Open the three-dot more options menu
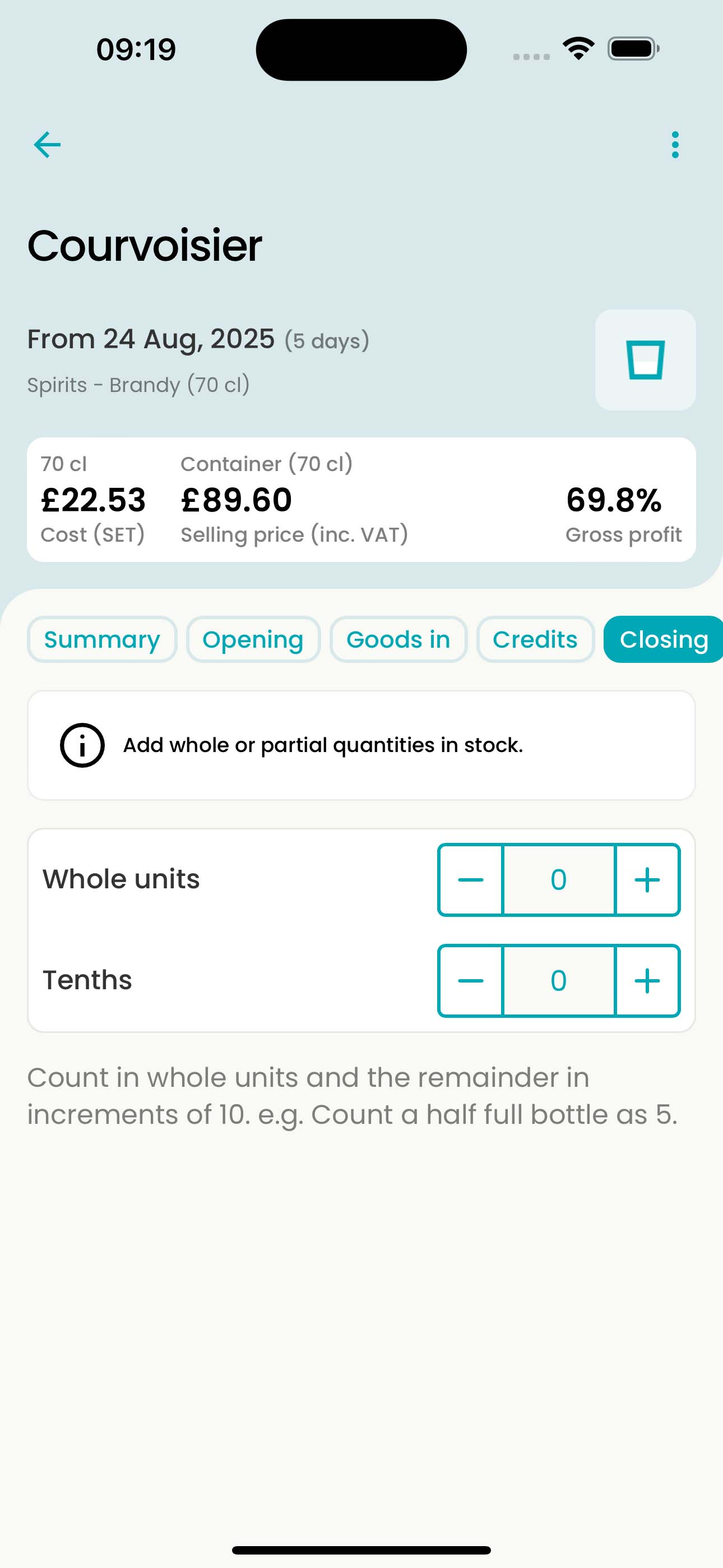Viewport: 723px width, 1568px height. coord(675,145)
